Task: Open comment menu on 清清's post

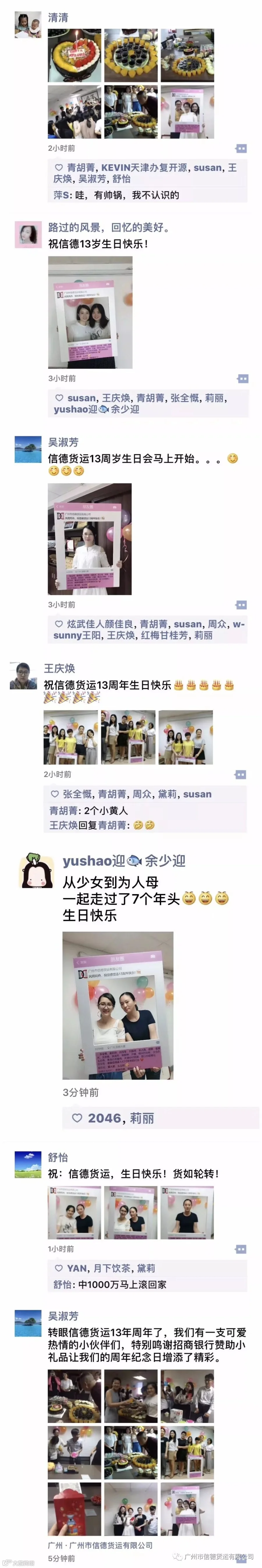Action: click(x=241, y=149)
